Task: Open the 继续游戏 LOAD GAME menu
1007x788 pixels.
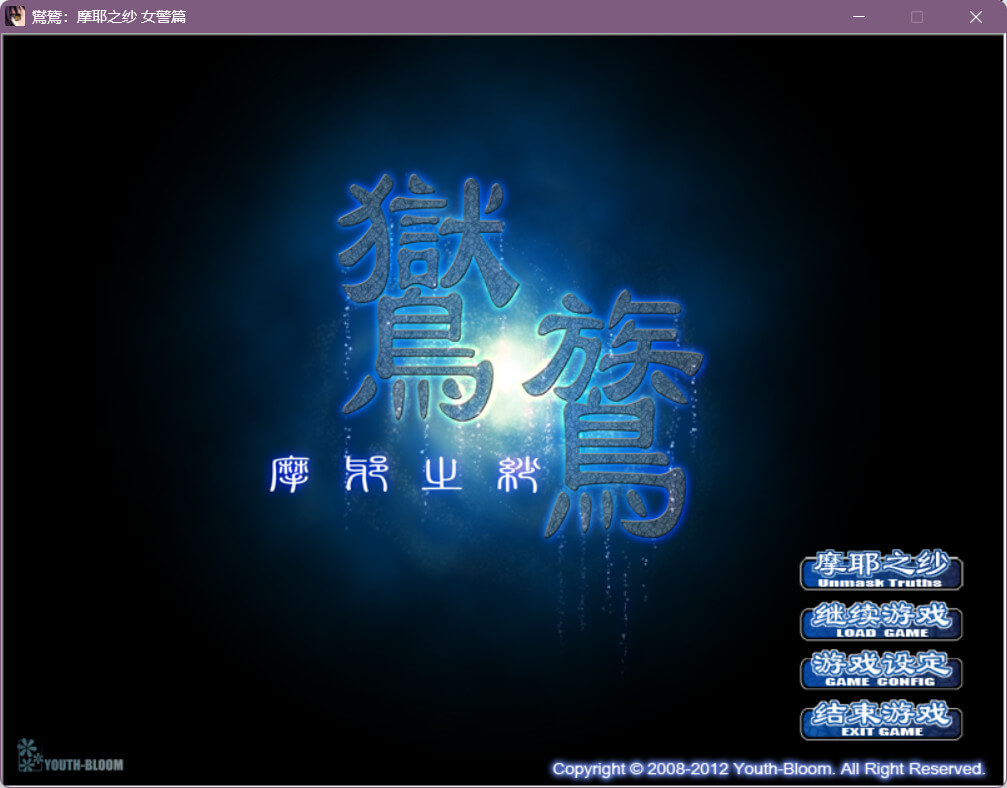Action: point(880,621)
